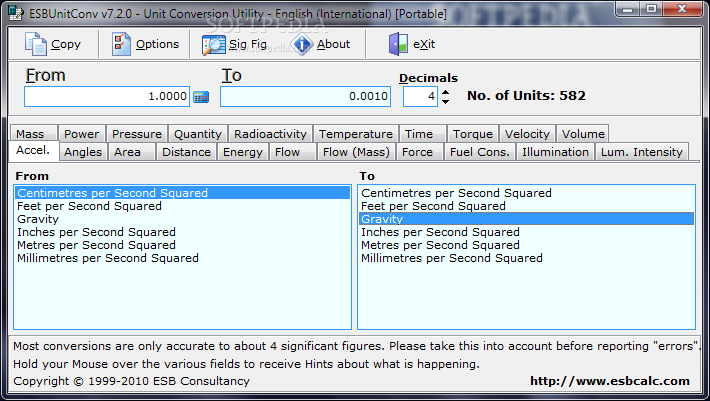Click the Sig Fig magnifier icon
This screenshot has width=710, height=401.
point(213,45)
